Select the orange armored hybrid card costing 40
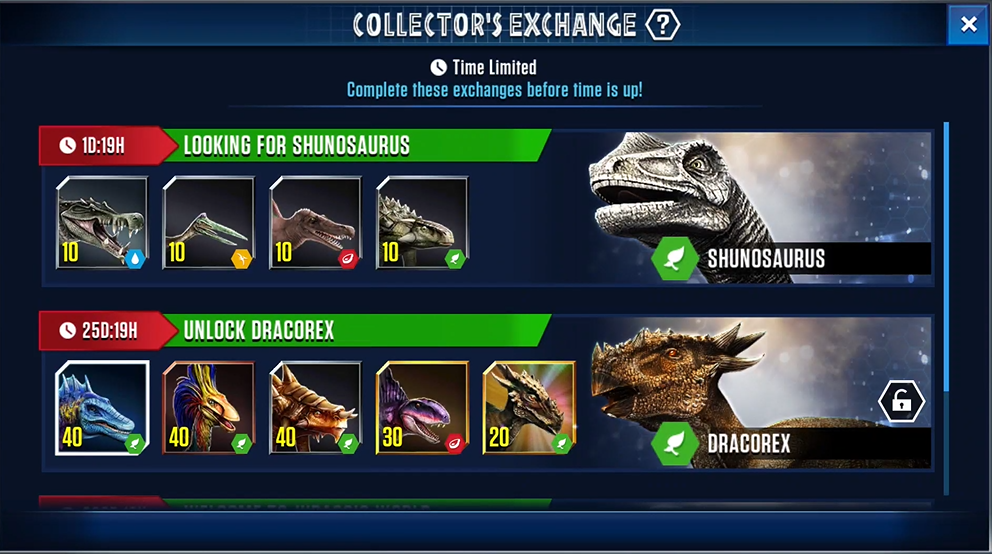The image size is (992, 554). [316, 408]
